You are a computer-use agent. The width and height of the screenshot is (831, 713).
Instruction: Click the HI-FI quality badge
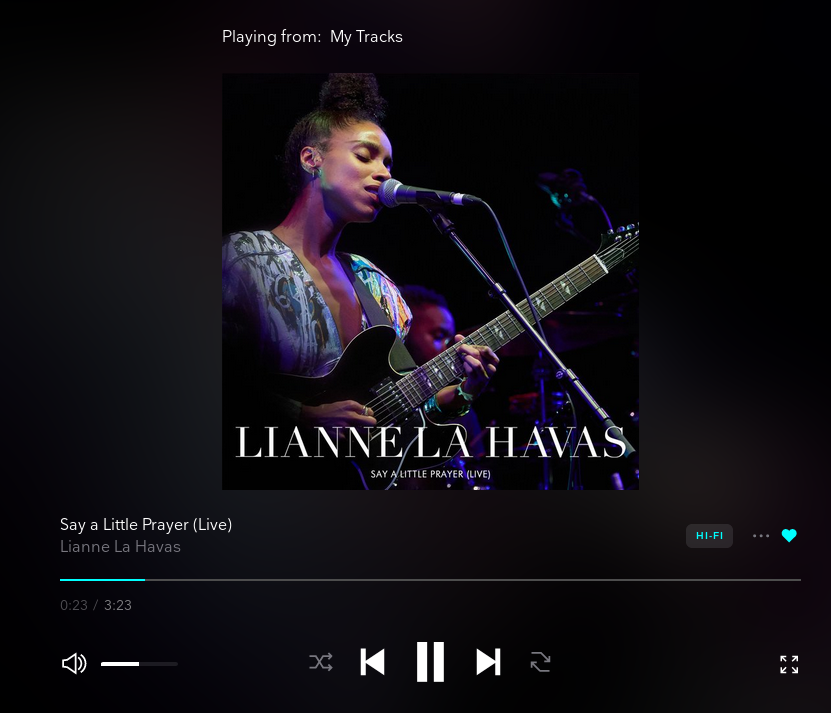click(709, 535)
